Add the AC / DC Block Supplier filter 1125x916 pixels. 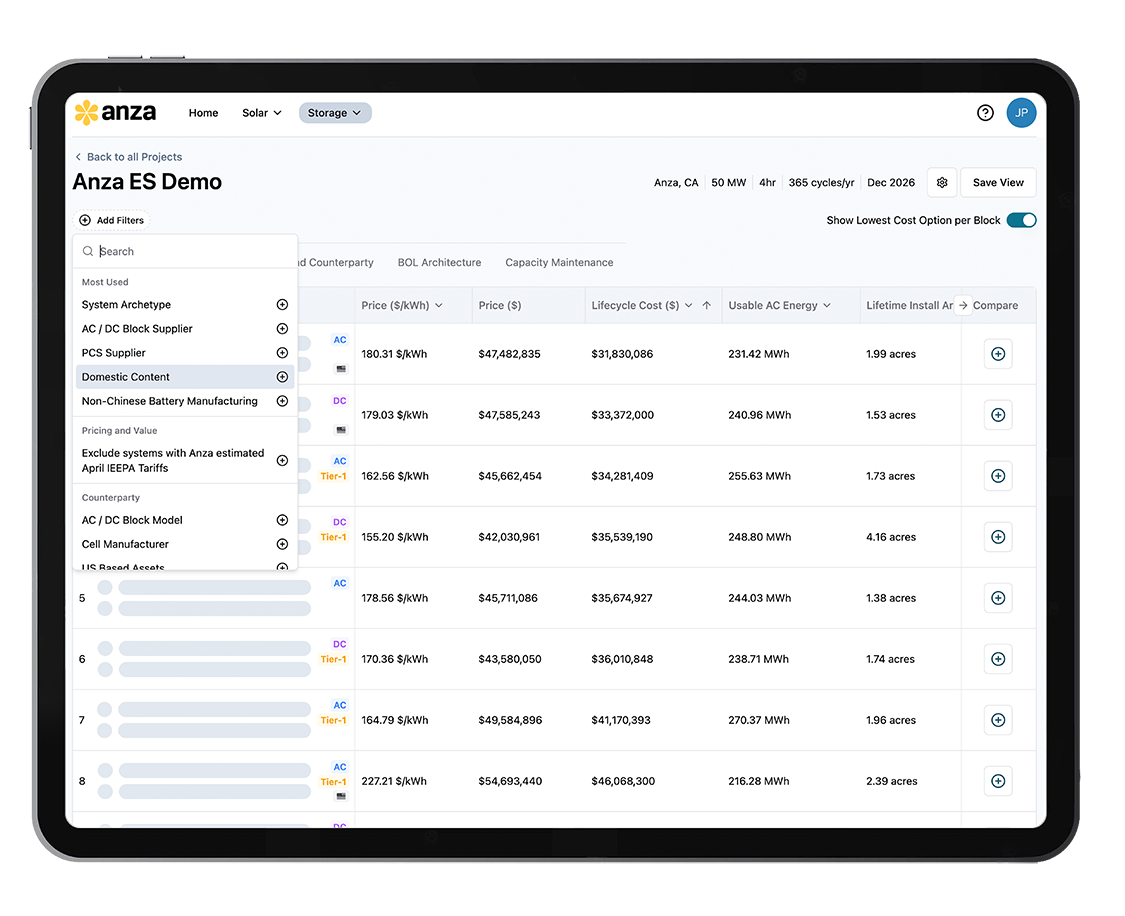point(283,329)
